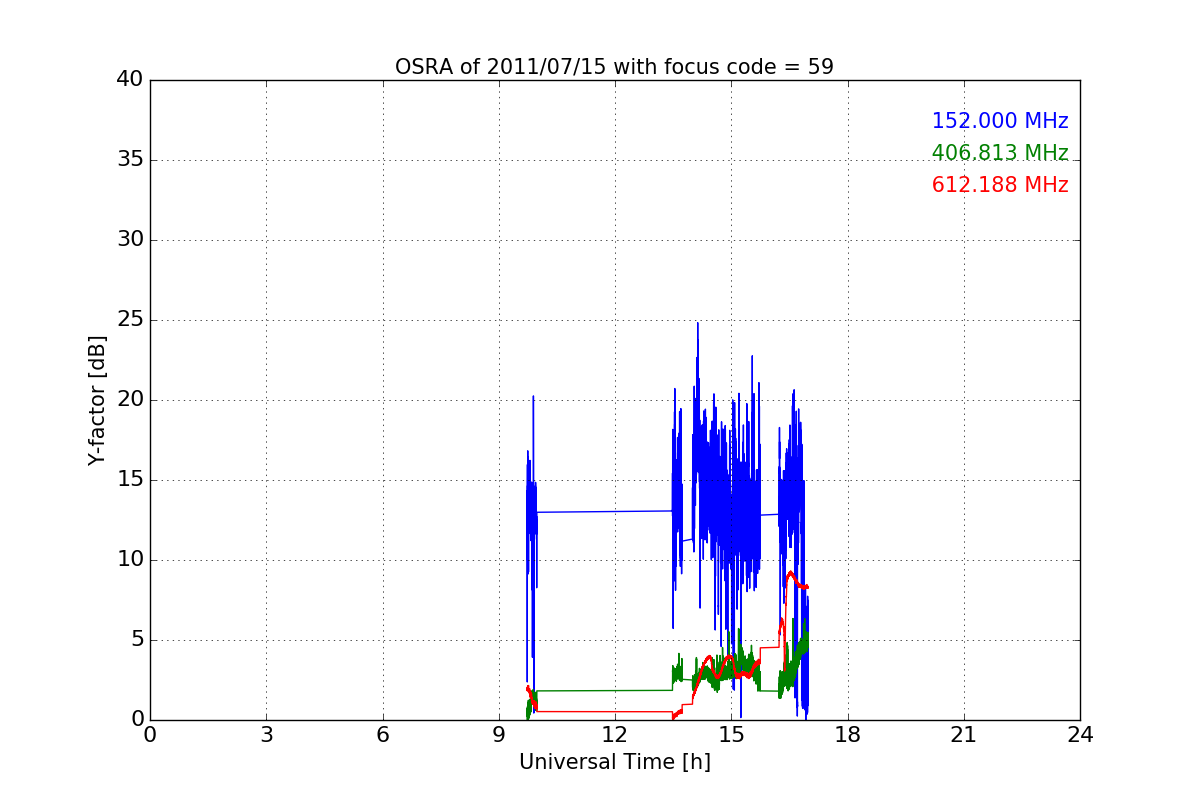Click the Universal Time [h] axis label
This screenshot has height=800, width=1200.
click(614, 762)
